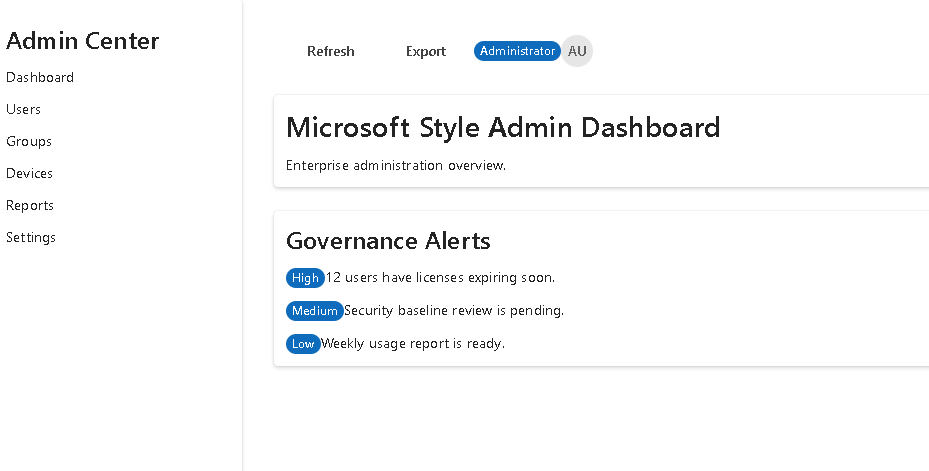Click the Administrator role badge
The image size is (929, 471).
[x=517, y=51]
